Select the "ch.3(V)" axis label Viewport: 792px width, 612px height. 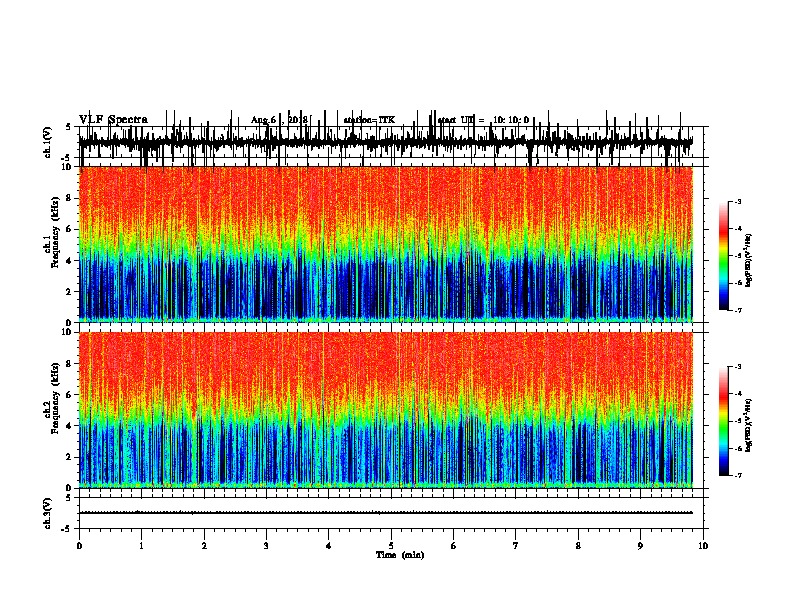48,513
